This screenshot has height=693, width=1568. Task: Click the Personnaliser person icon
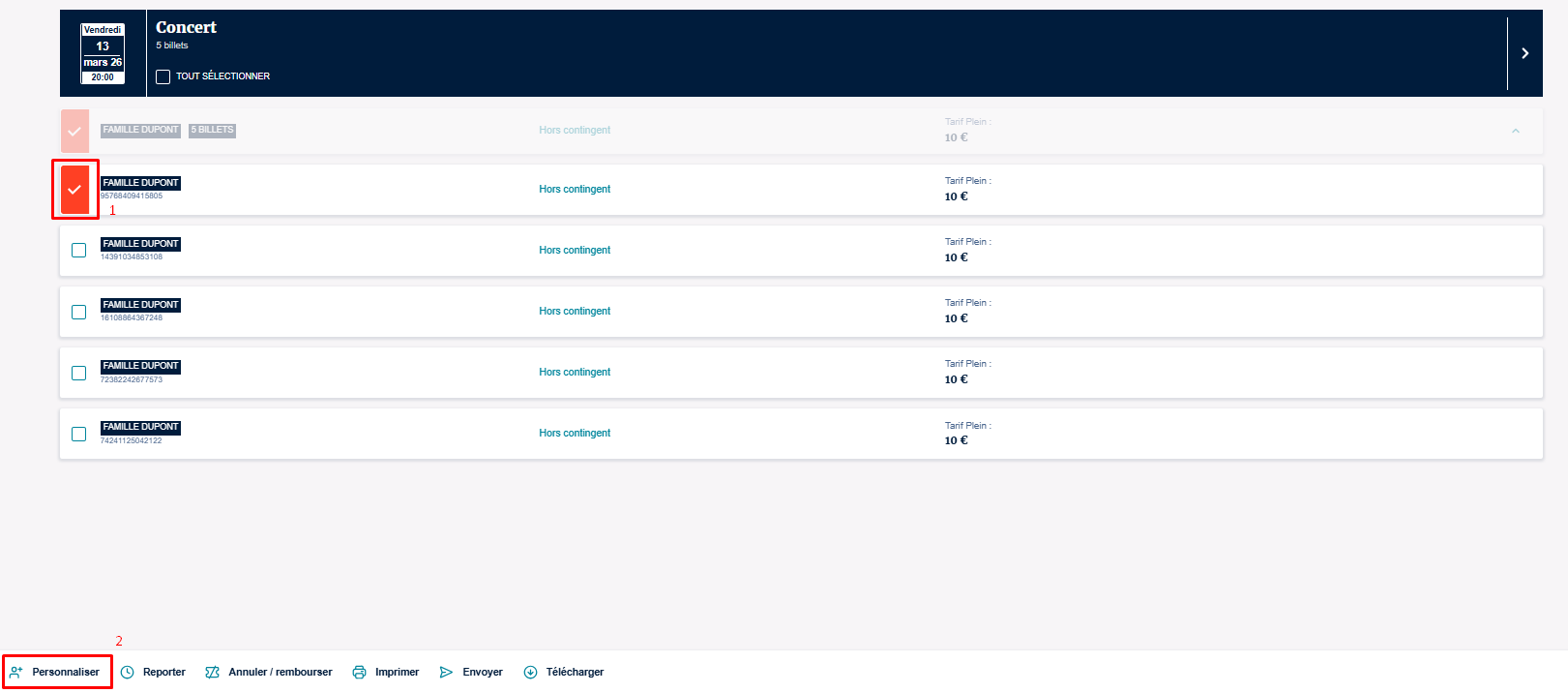tap(16, 672)
